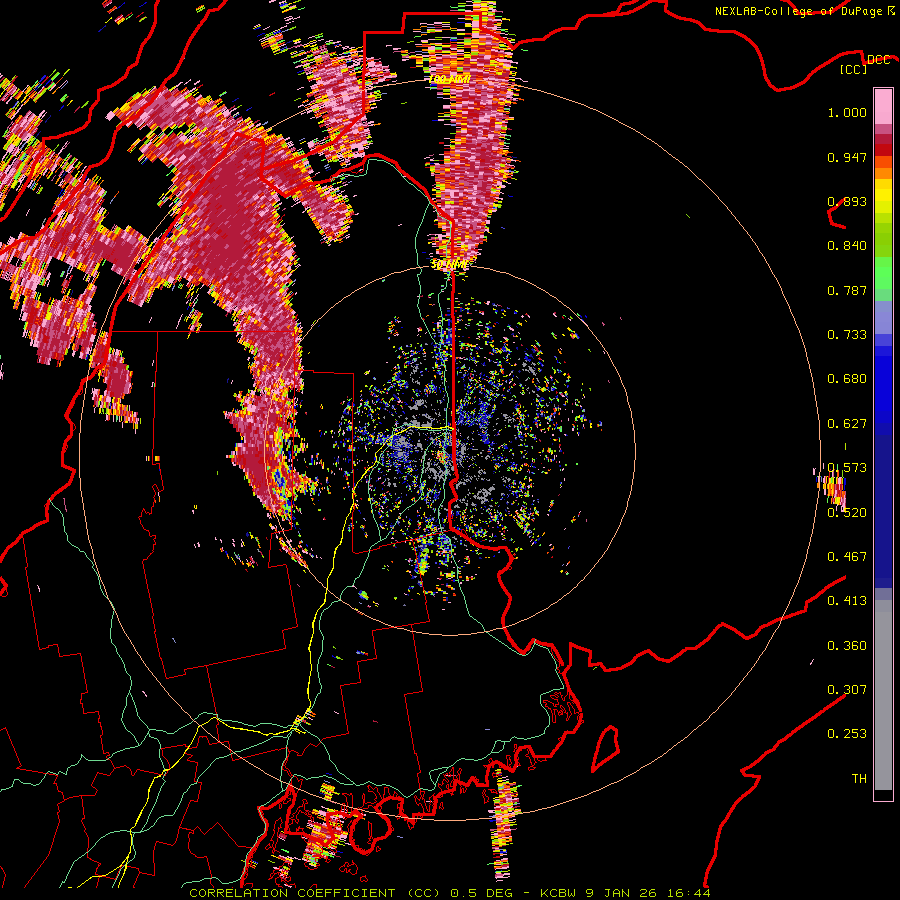This screenshot has height=900, width=900.
Task: Select the 0.253 scale value
Action: click(847, 734)
